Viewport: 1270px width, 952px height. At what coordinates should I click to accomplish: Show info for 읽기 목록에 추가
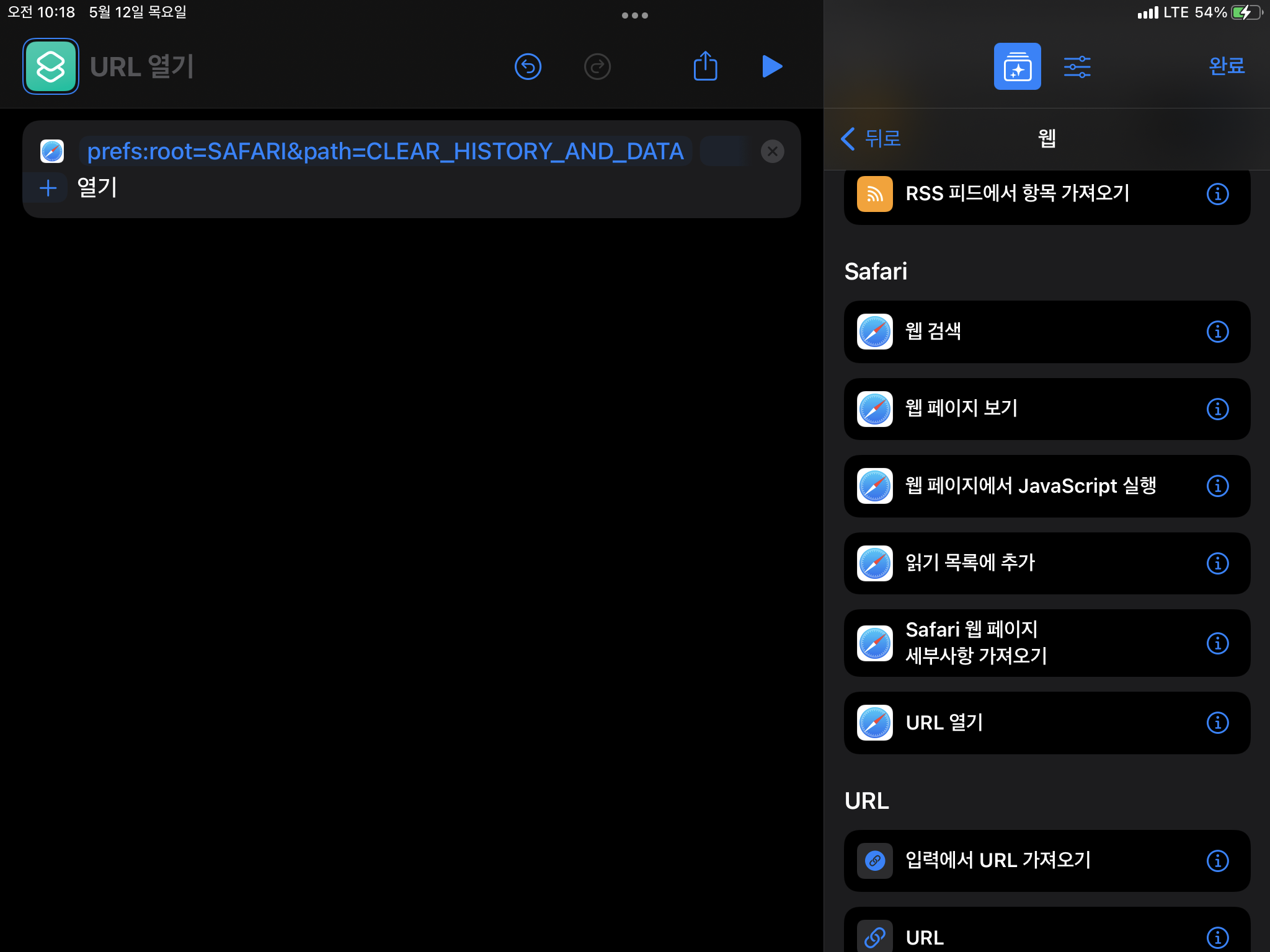1217,563
